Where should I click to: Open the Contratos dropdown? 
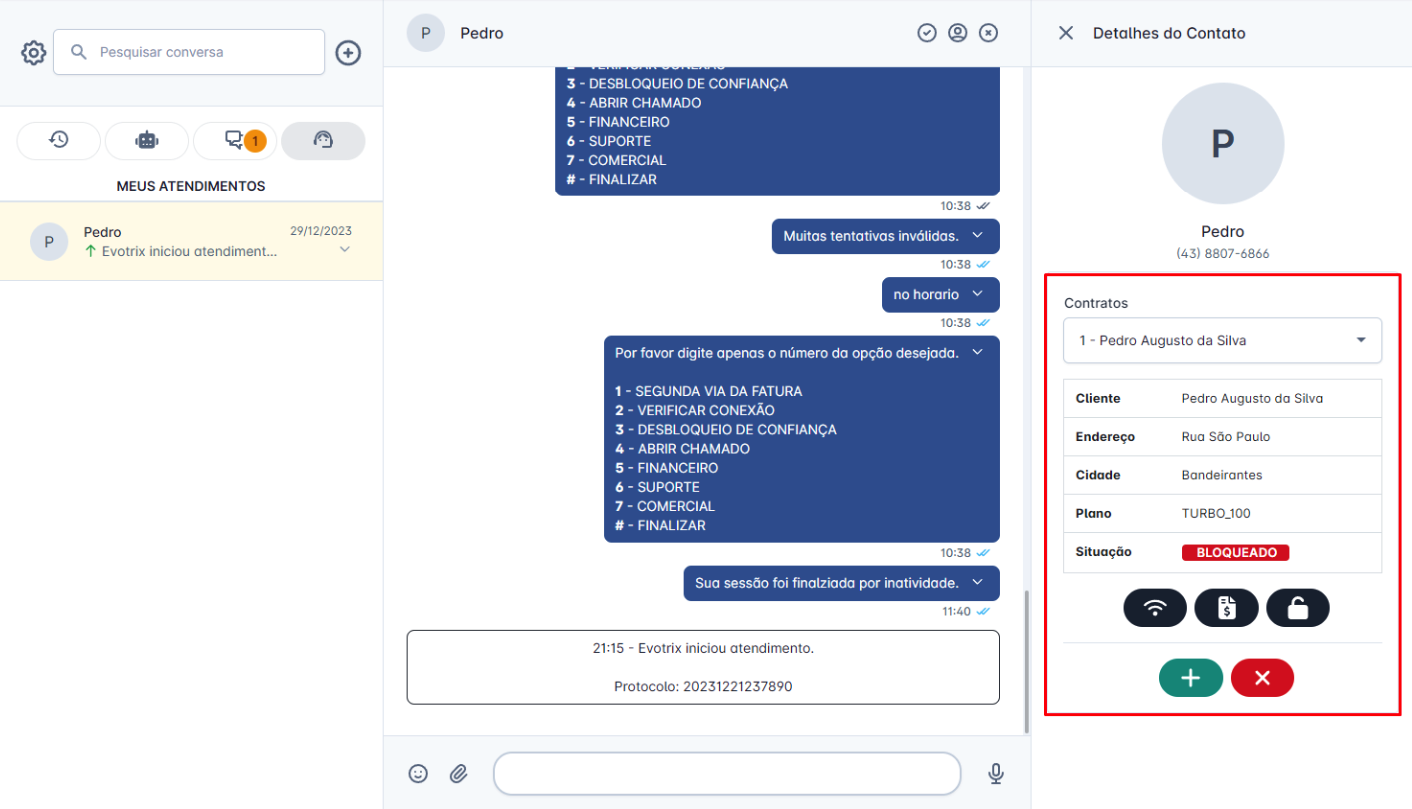pyautogui.click(x=1222, y=340)
